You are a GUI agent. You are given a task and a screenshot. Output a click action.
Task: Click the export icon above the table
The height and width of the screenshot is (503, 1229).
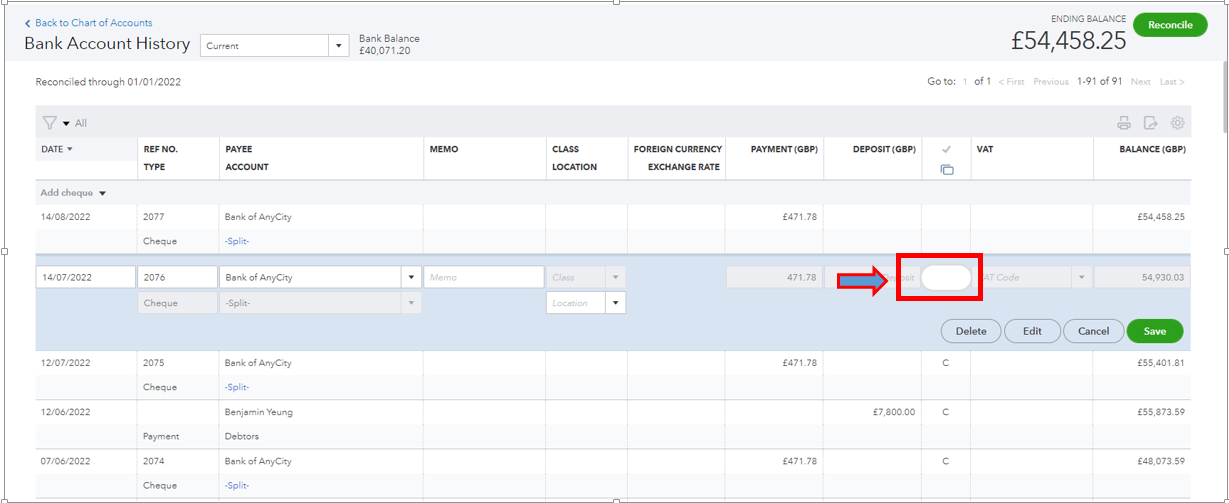(1151, 123)
